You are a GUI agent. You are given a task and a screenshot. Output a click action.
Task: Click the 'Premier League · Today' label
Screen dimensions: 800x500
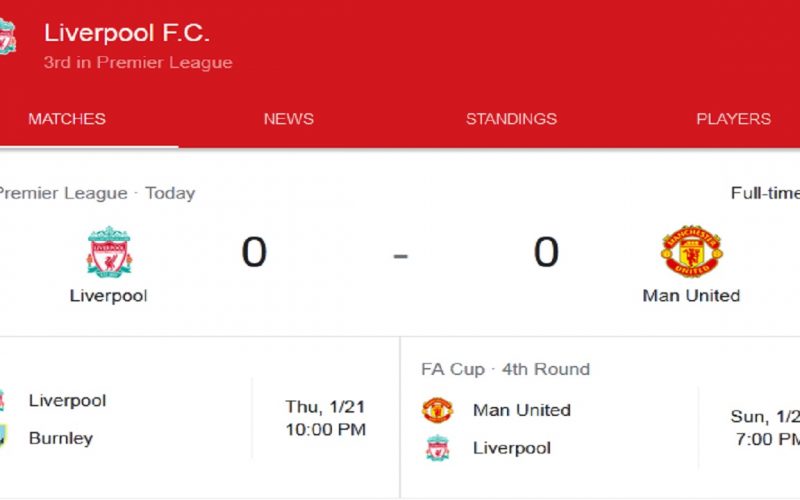(96, 193)
